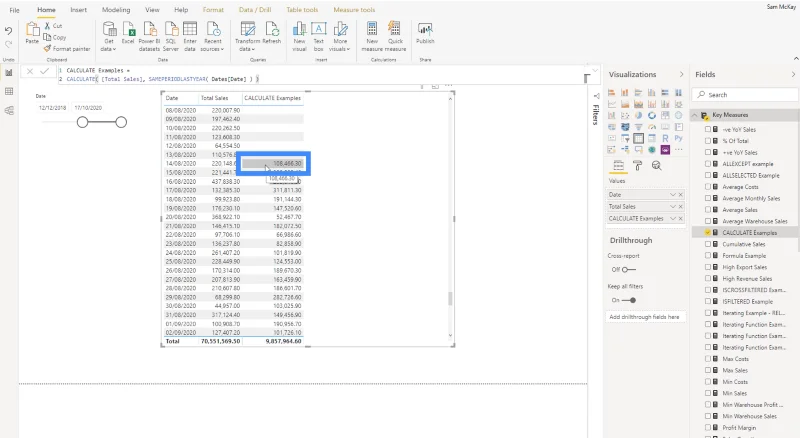The image size is (800, 438).
Task: Select the line chart visualization
Action: (x=611, y=104)
